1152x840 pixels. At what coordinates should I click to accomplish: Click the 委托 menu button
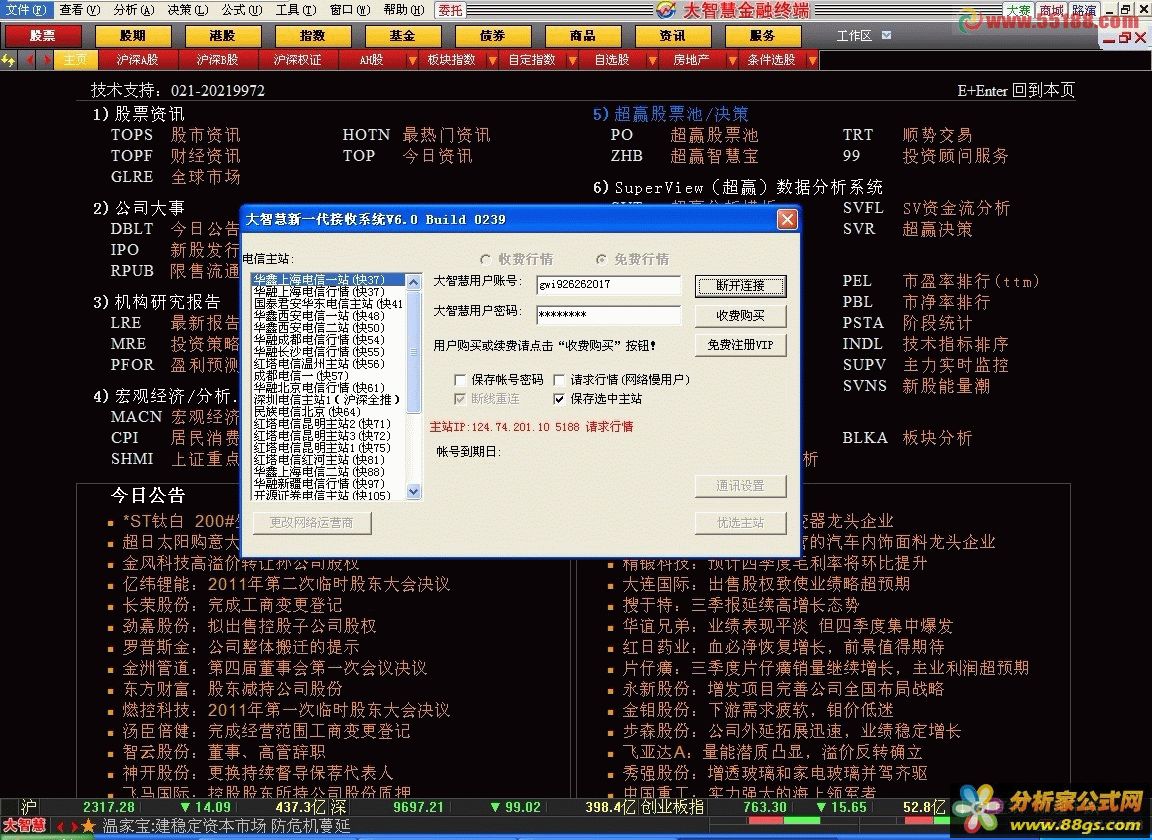[450, 10]
